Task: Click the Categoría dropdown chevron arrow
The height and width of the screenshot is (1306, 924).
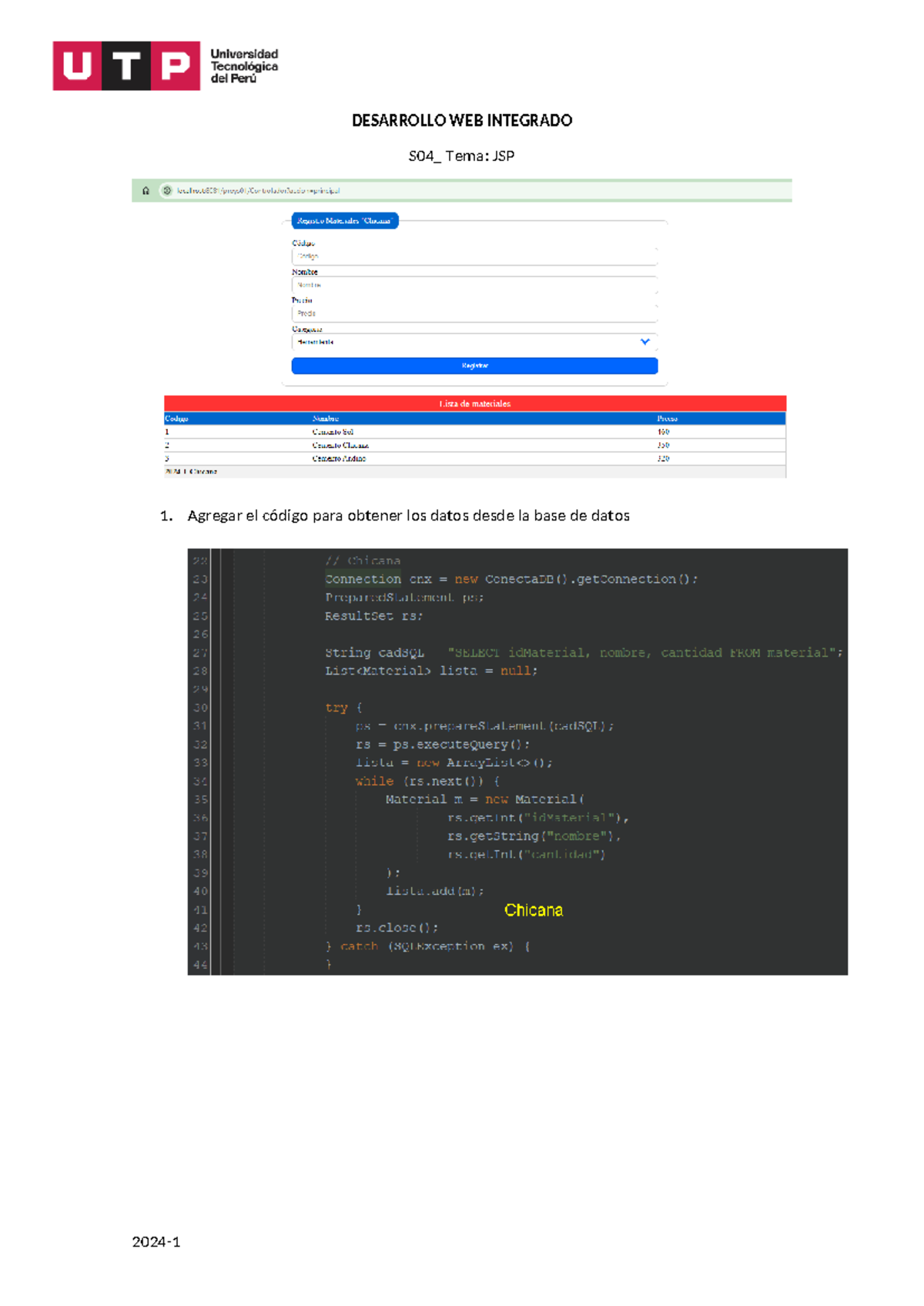Action: 645,342
